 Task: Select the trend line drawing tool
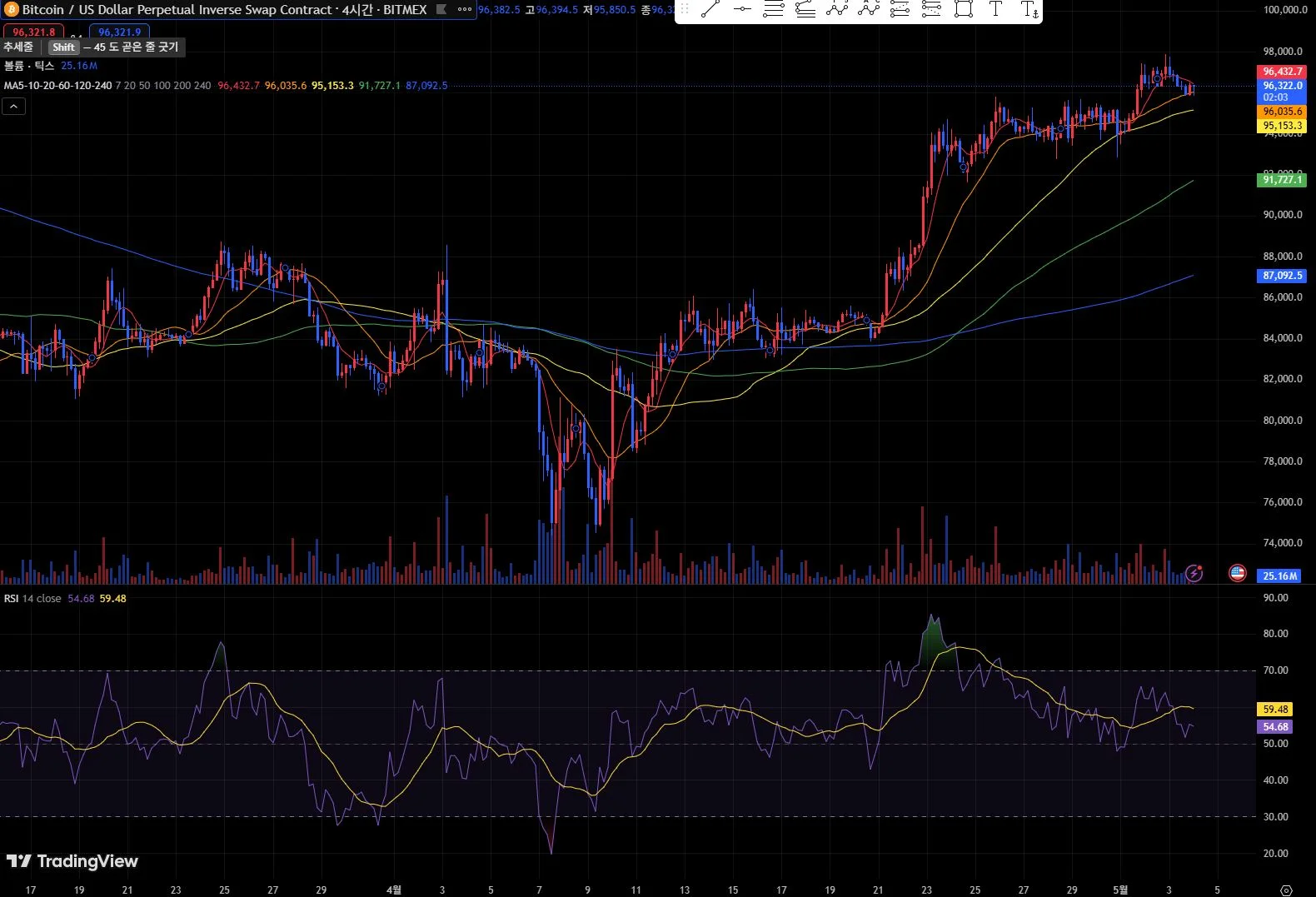(x=710, y=10)
